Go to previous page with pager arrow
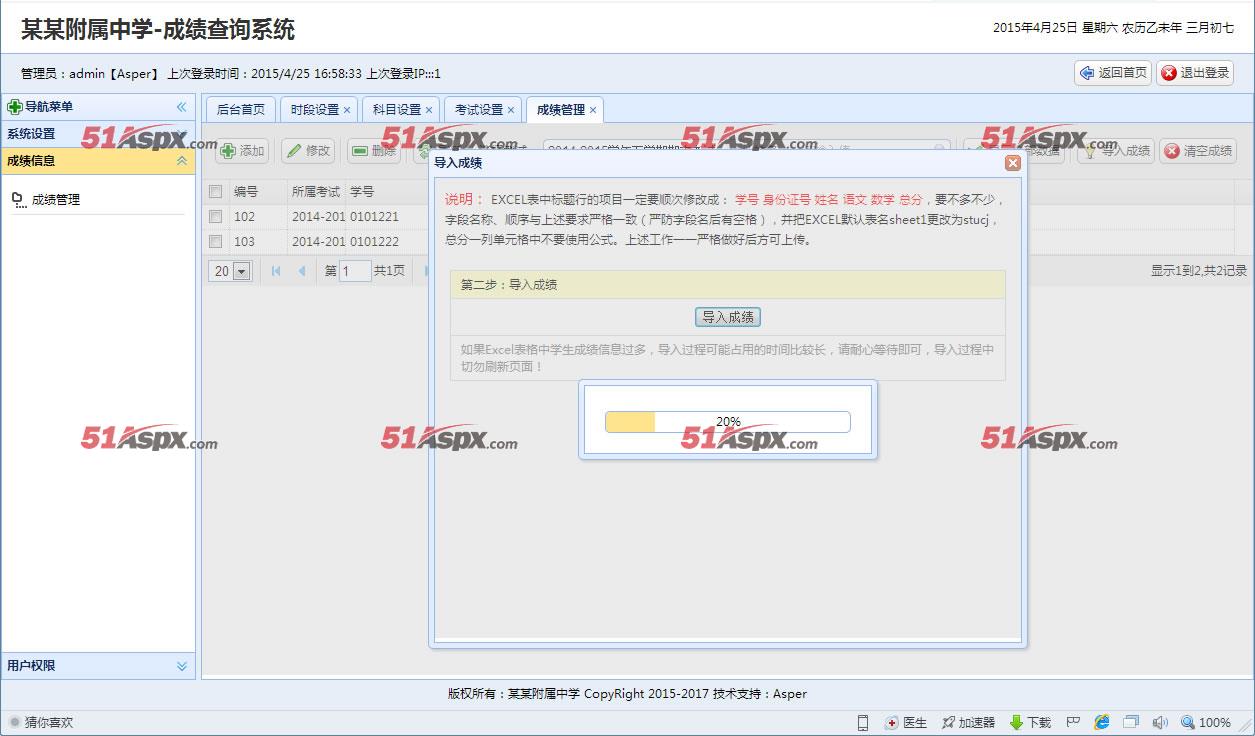 click(302, 271)
